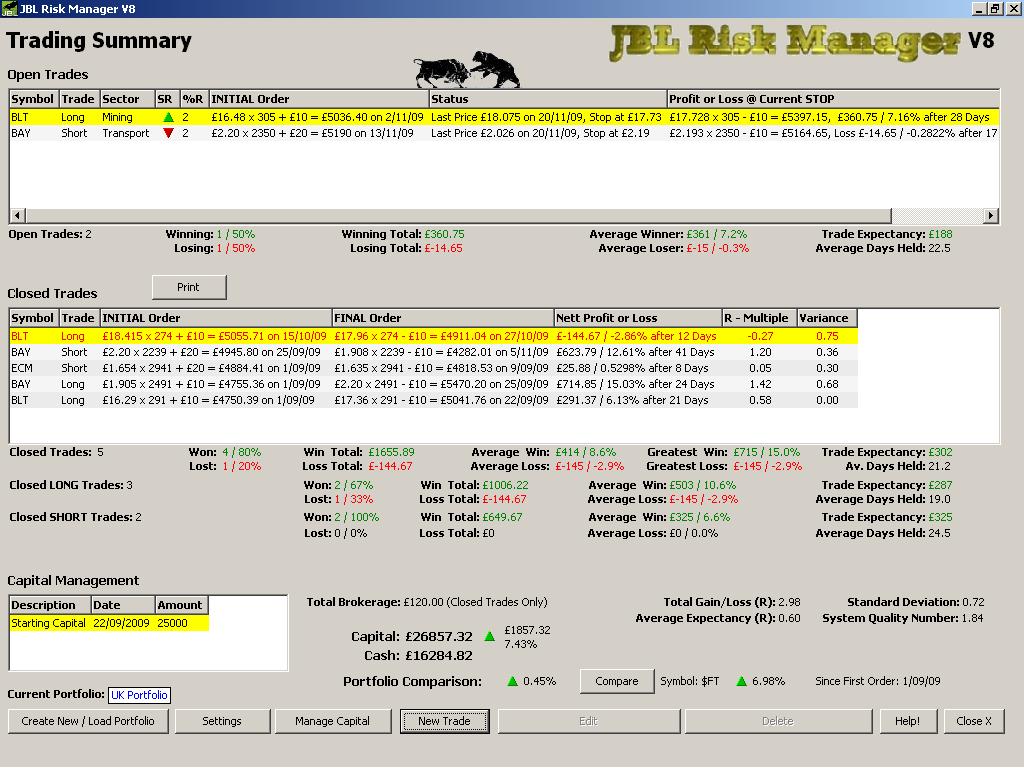
Task: Click the green triangle beside 6.98%
Action: [x=741, y=681]
